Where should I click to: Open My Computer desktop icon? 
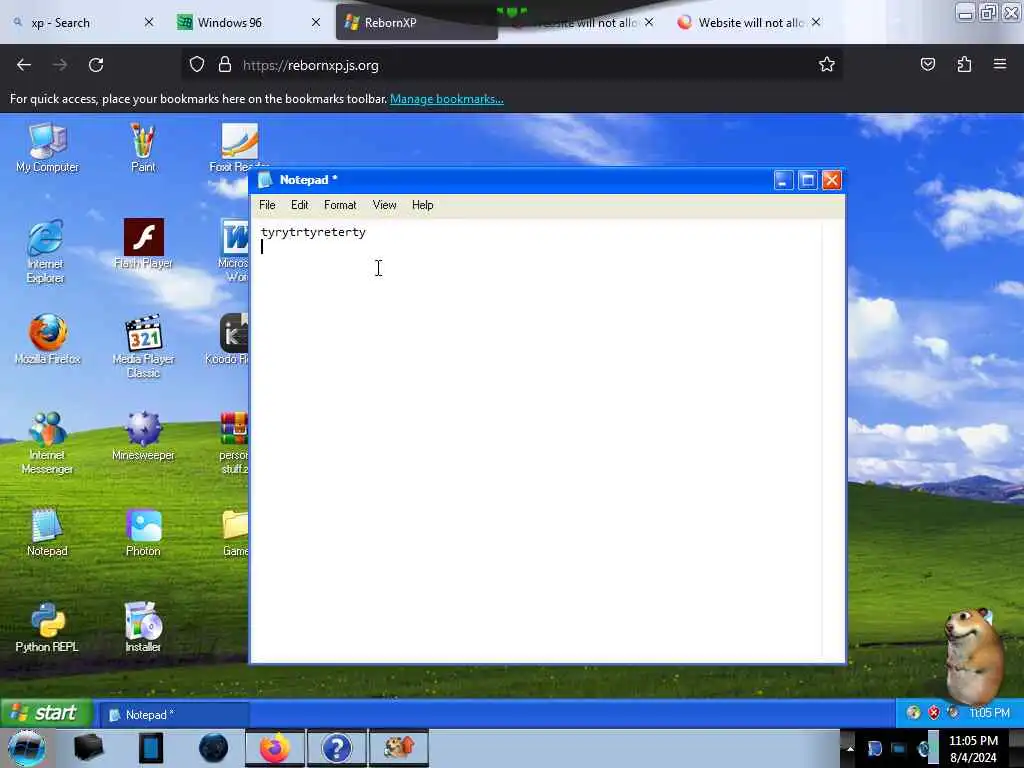[x=47, y=148]
